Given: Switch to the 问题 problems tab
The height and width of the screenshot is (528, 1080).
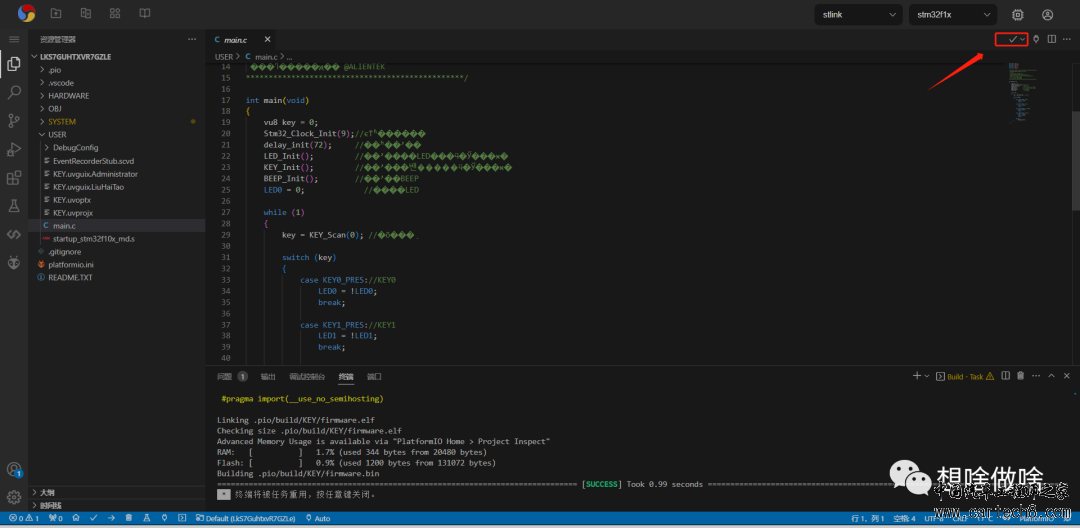Looking at the screenshot, I should pos(231,377).
